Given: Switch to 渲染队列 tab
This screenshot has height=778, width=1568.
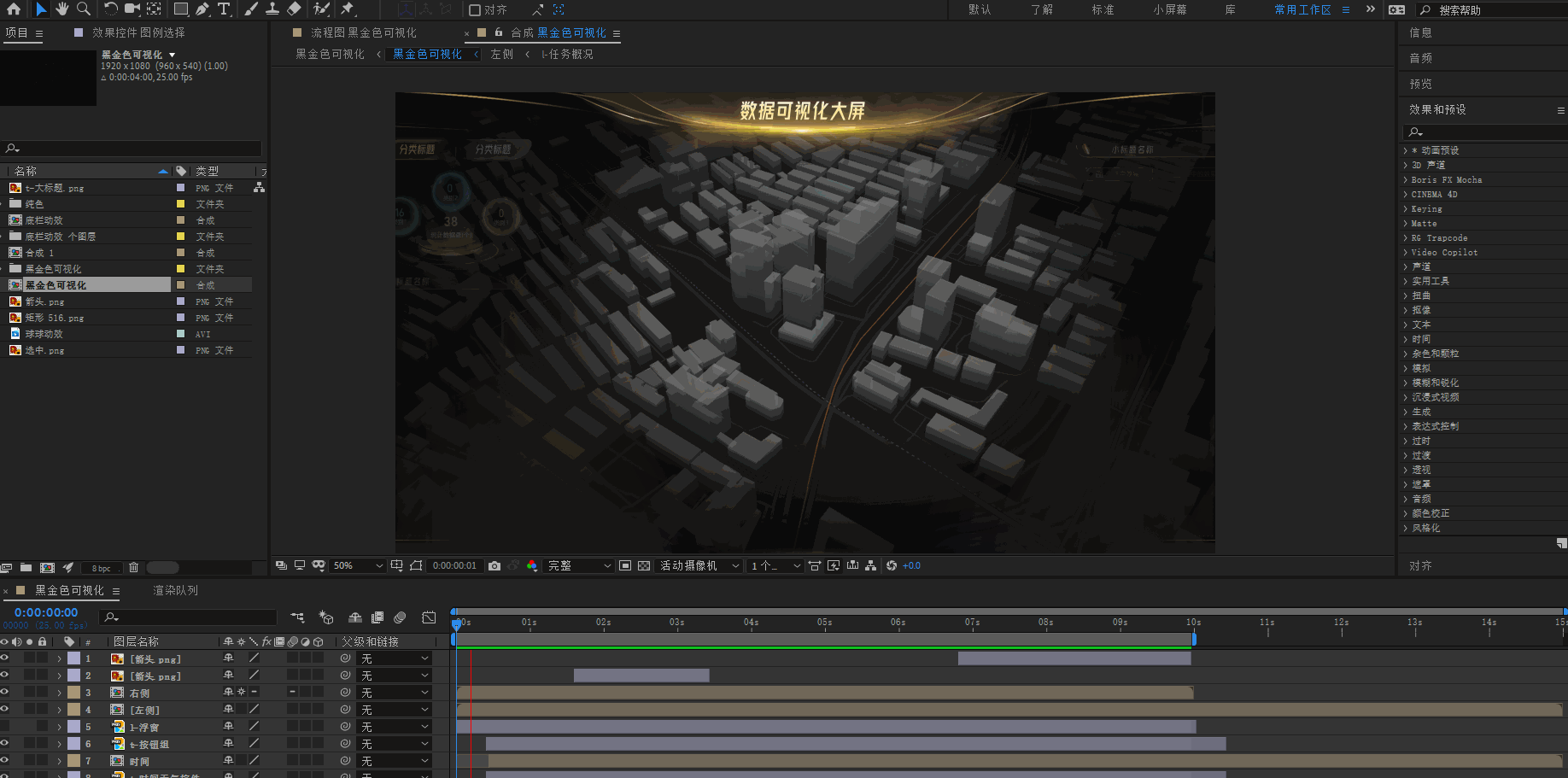Looking at the screenshot, I should click(176, 590).
